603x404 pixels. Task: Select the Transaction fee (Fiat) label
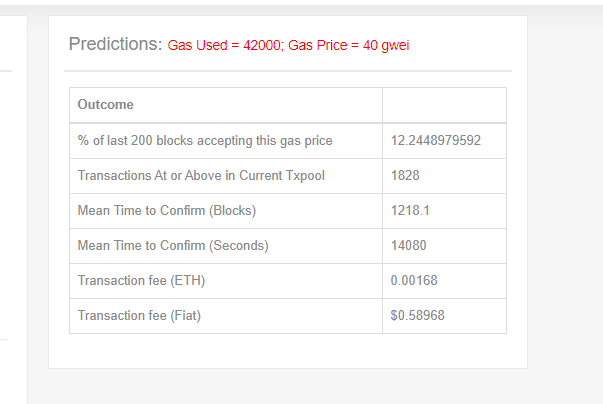point(139,316)
